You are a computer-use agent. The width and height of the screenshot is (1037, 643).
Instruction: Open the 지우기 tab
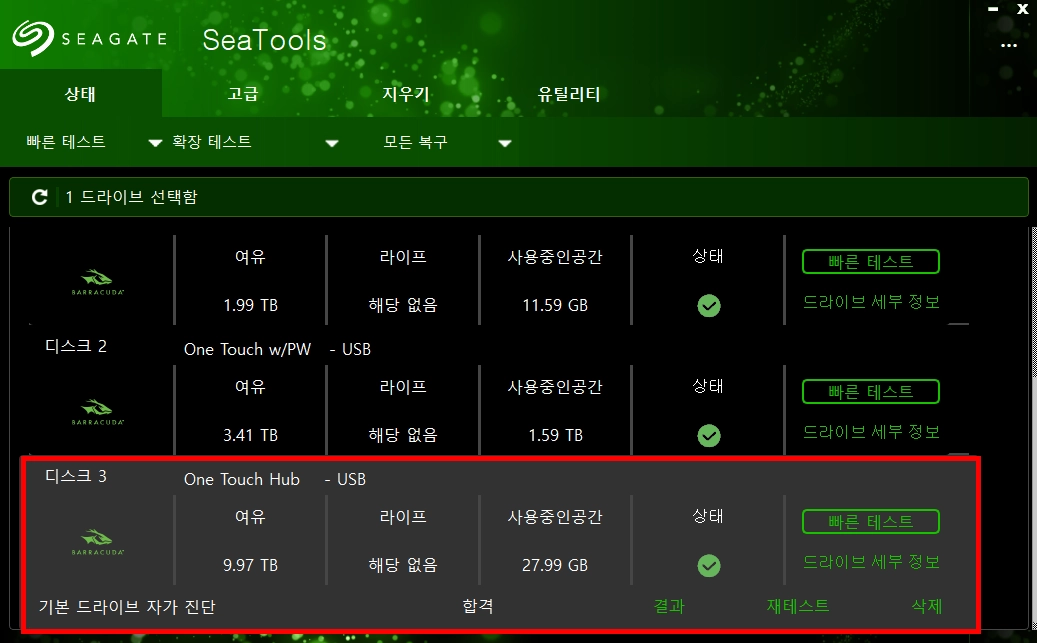coord(405,94)
